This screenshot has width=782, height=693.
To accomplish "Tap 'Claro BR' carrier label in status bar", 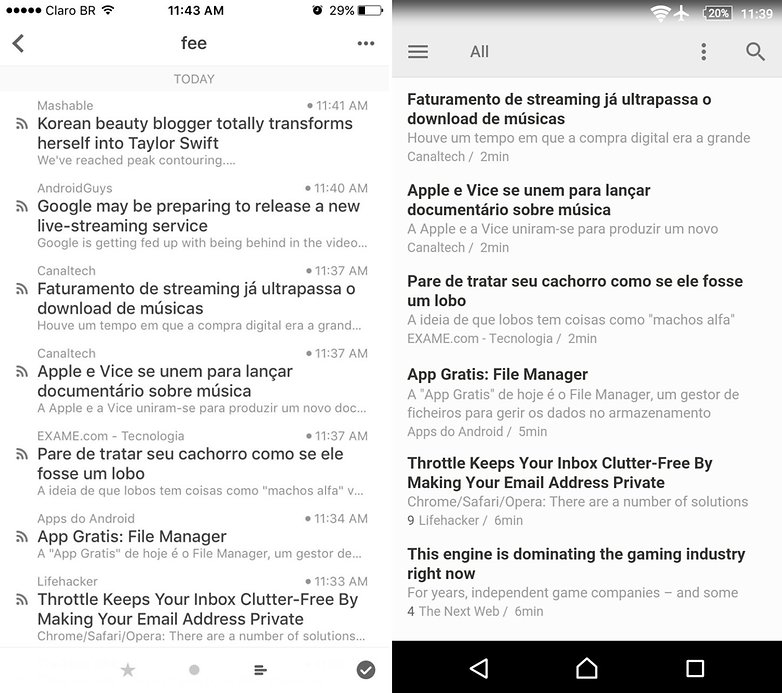I will tap(70, 10).
